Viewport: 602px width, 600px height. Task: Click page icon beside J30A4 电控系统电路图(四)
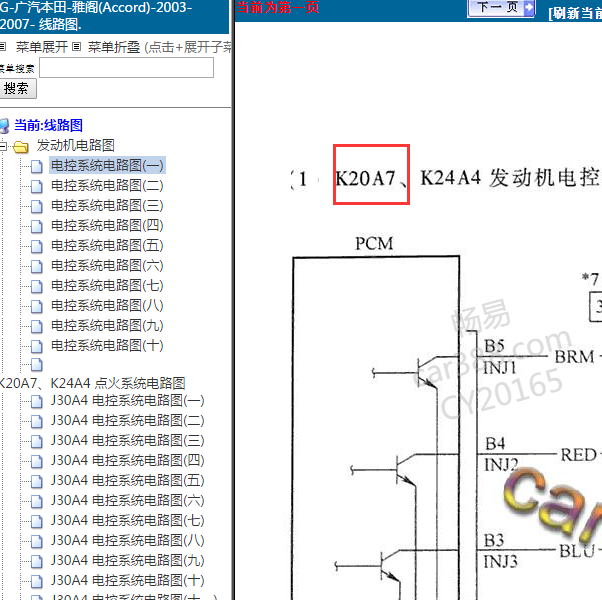[36, 461]
